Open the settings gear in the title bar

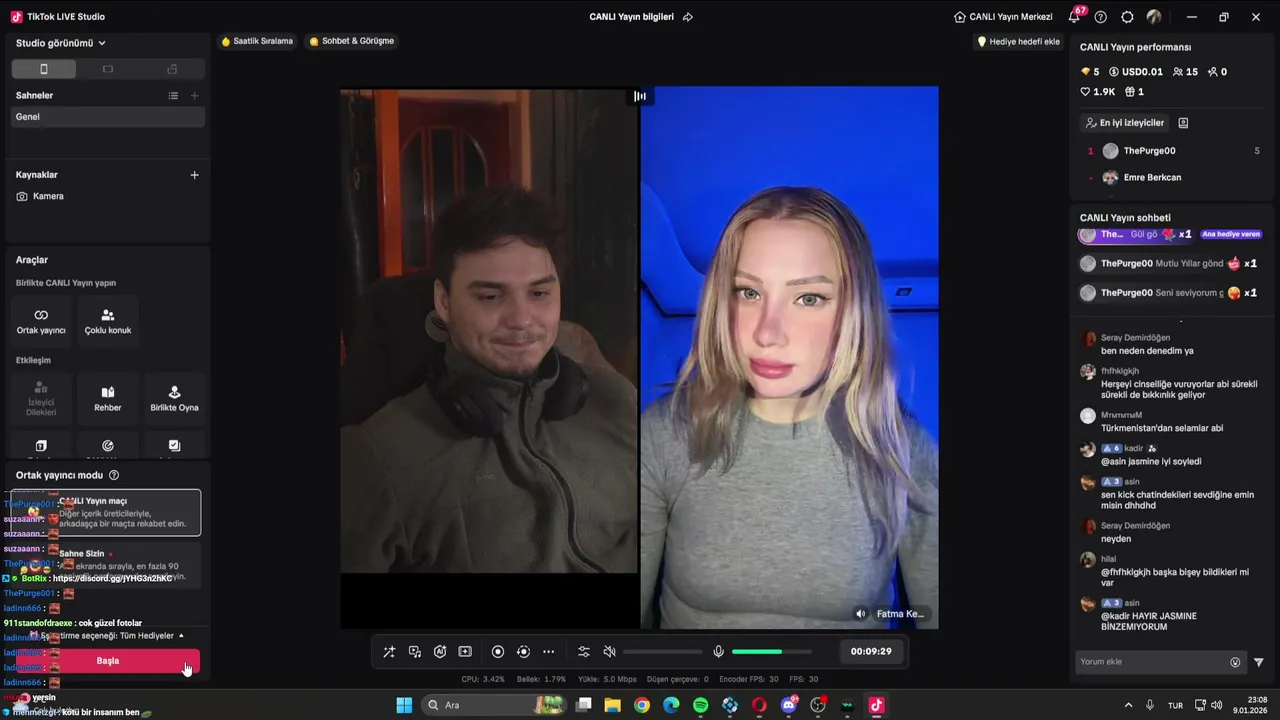(1128, 17)
